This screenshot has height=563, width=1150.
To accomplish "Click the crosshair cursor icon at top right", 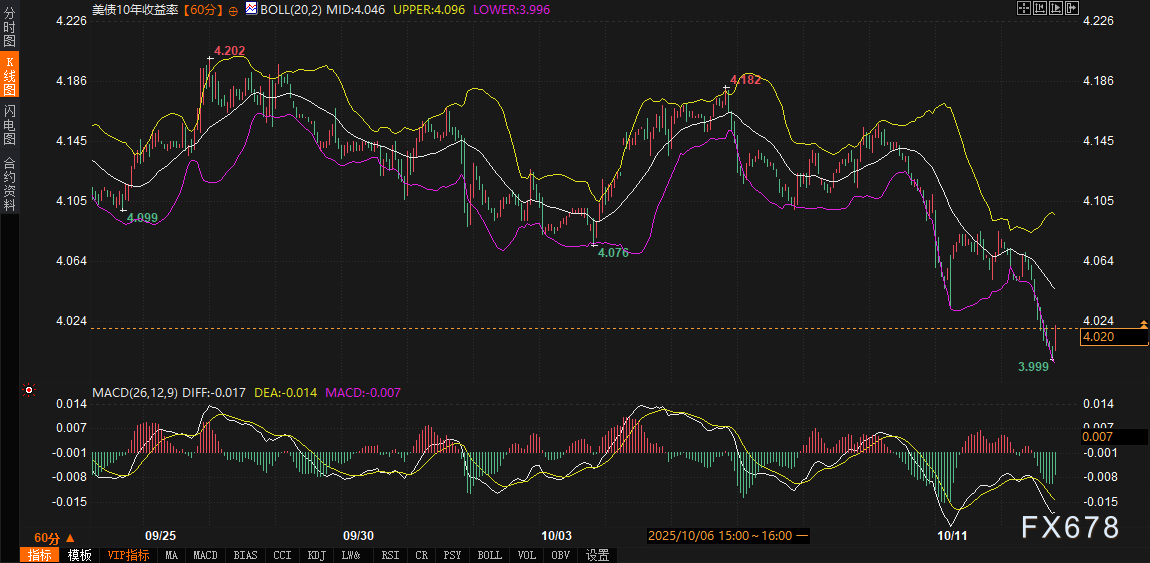I will tap(1023, 8).
